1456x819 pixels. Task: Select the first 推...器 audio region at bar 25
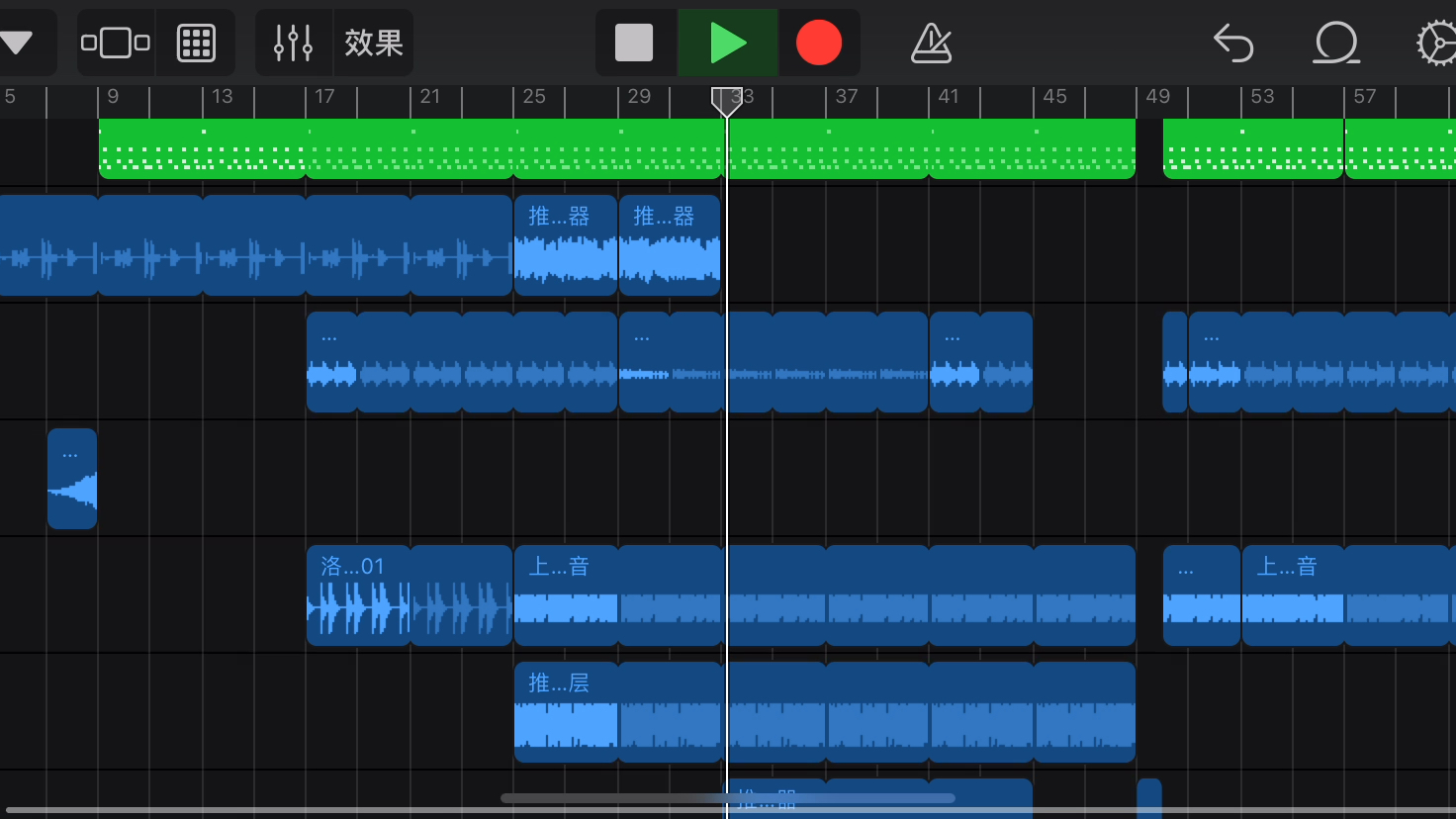[x=566, y=245]
